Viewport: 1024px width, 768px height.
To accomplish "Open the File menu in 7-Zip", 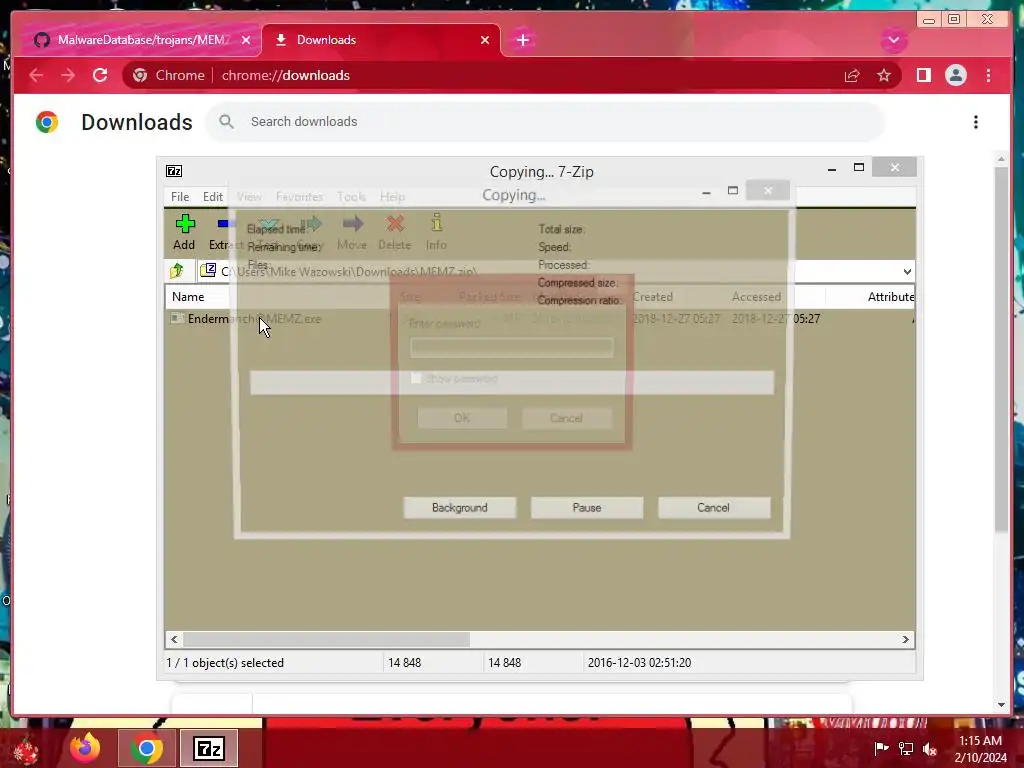I will (180, 197).
